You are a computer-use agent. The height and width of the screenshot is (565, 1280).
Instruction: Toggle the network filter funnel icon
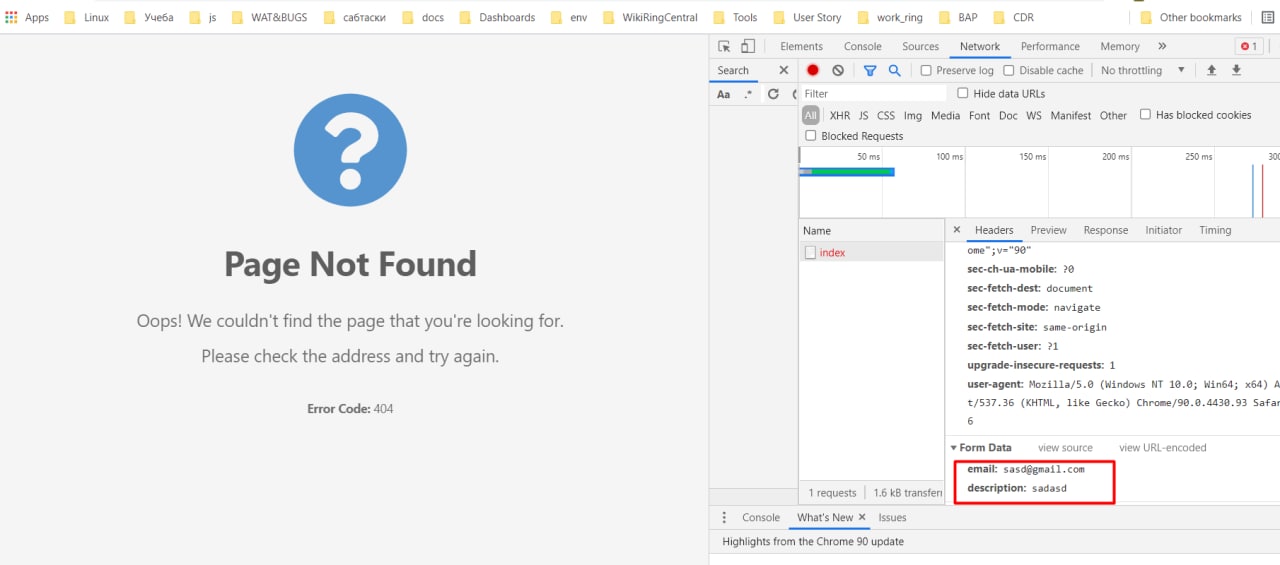pos(870,70)
